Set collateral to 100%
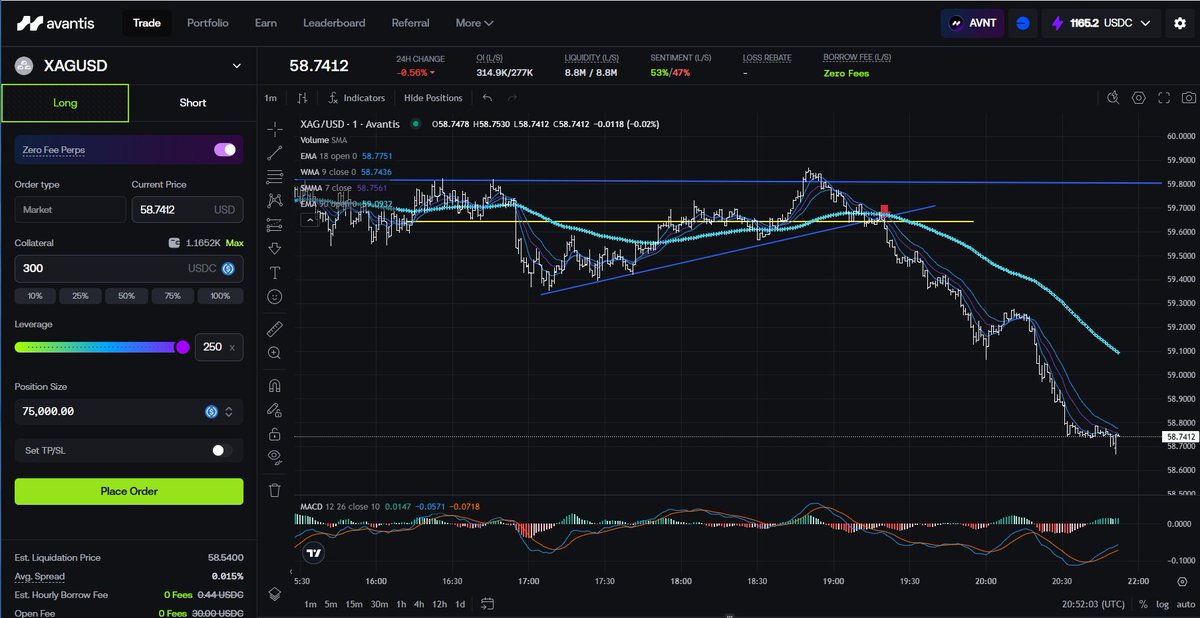This screenshot has width=1200, height=618. point(220,296)
